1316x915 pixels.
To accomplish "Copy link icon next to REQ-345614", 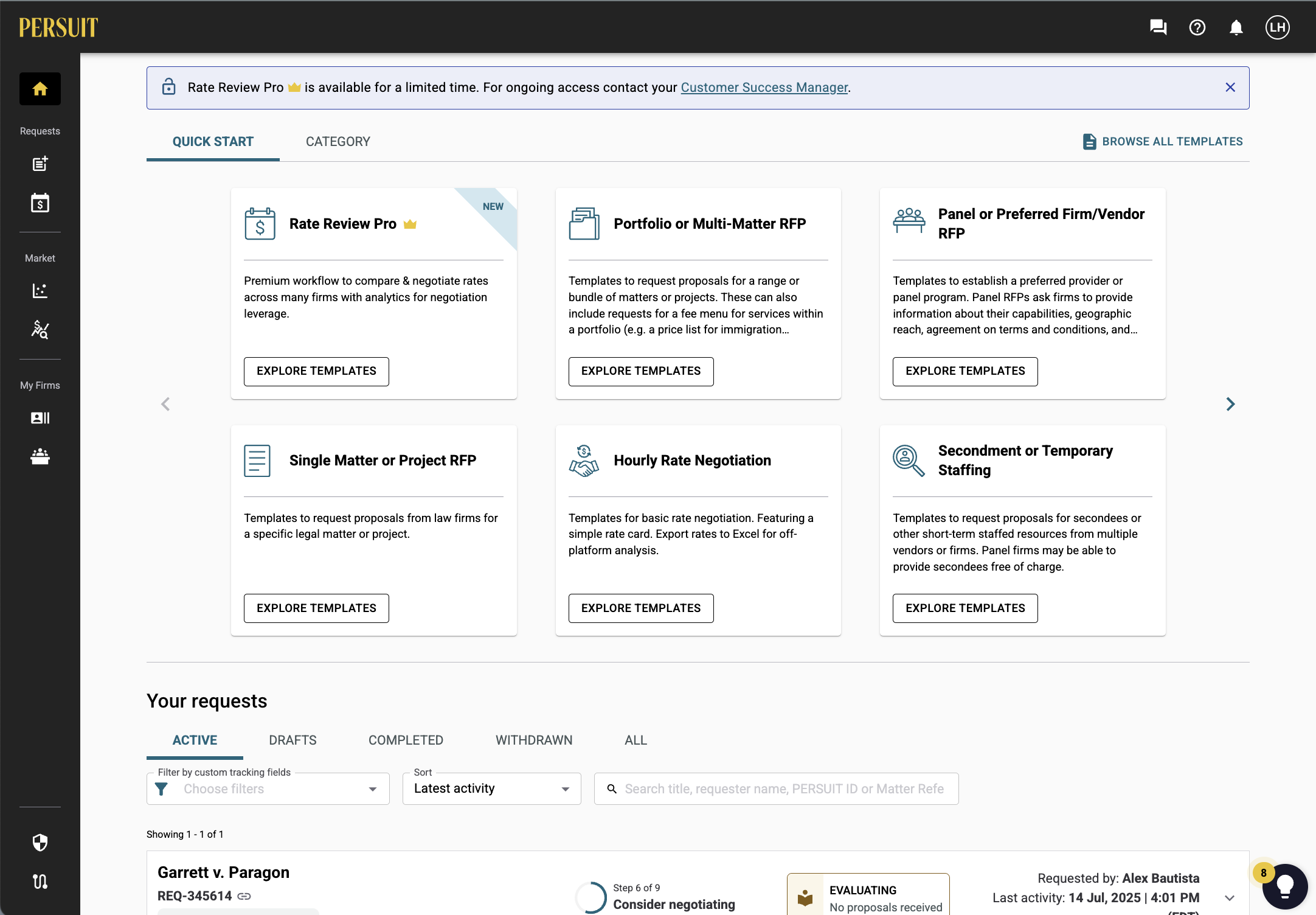I will pos(244,896).
